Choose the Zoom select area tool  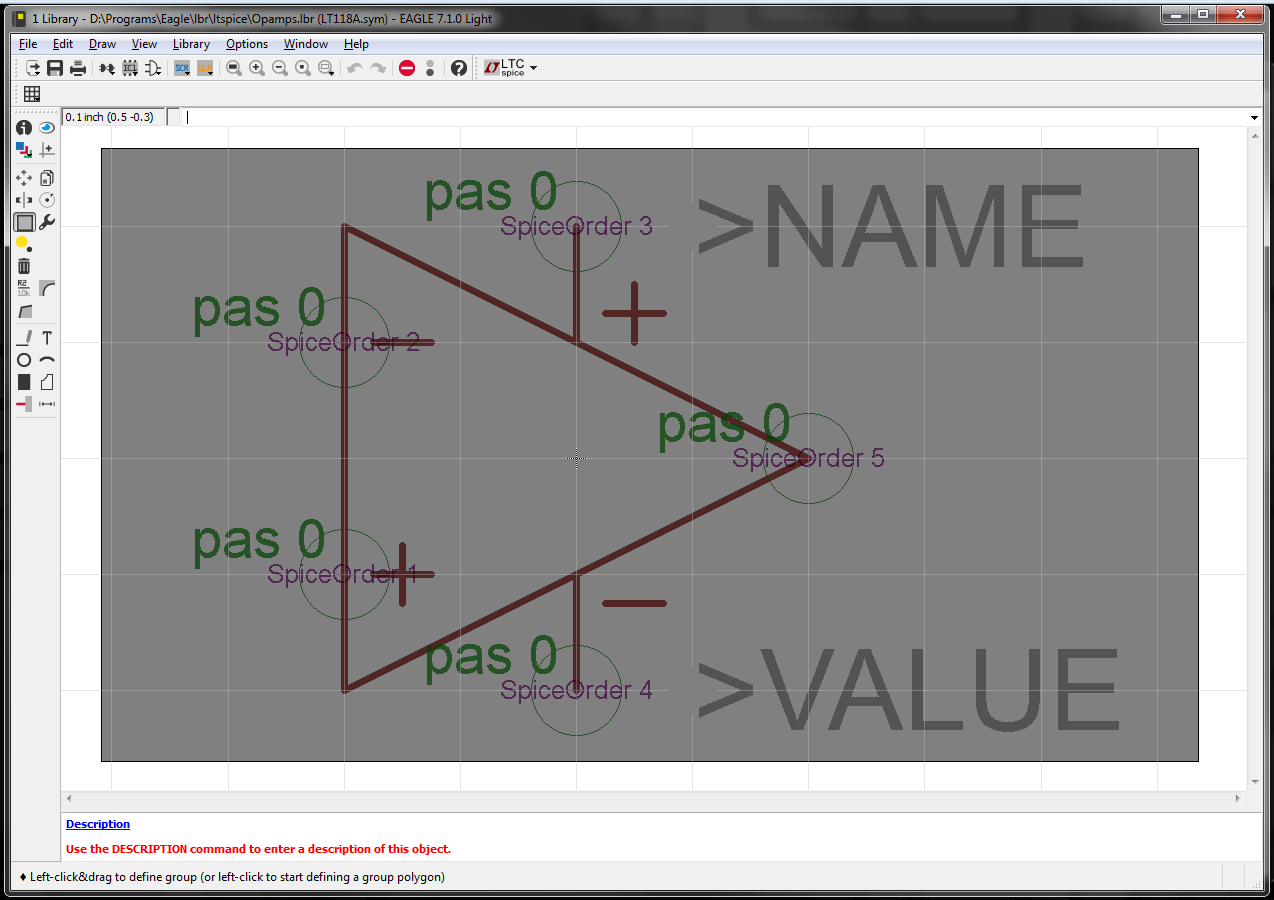tap(326, 68)
